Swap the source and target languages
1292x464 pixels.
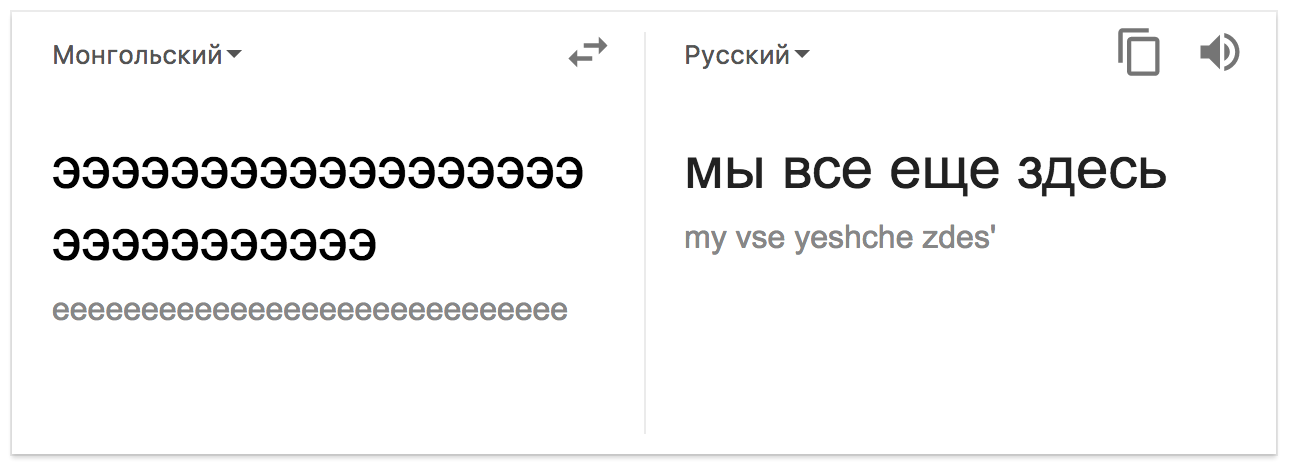[x=588, y=54]
